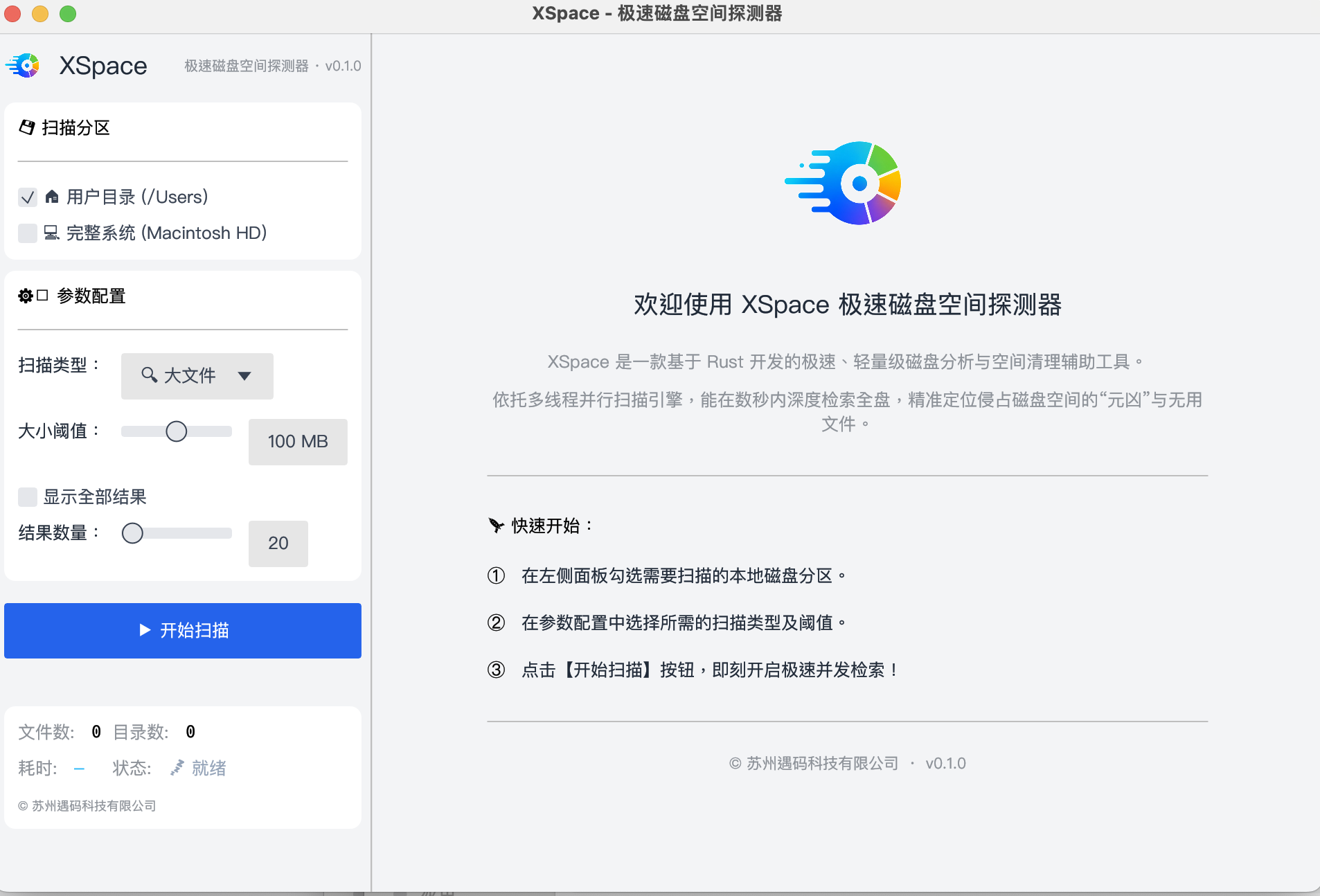Click the result count field showing 20
Image resolution: width=1320 pixels, height=896 pixels.
click(278, 544)
